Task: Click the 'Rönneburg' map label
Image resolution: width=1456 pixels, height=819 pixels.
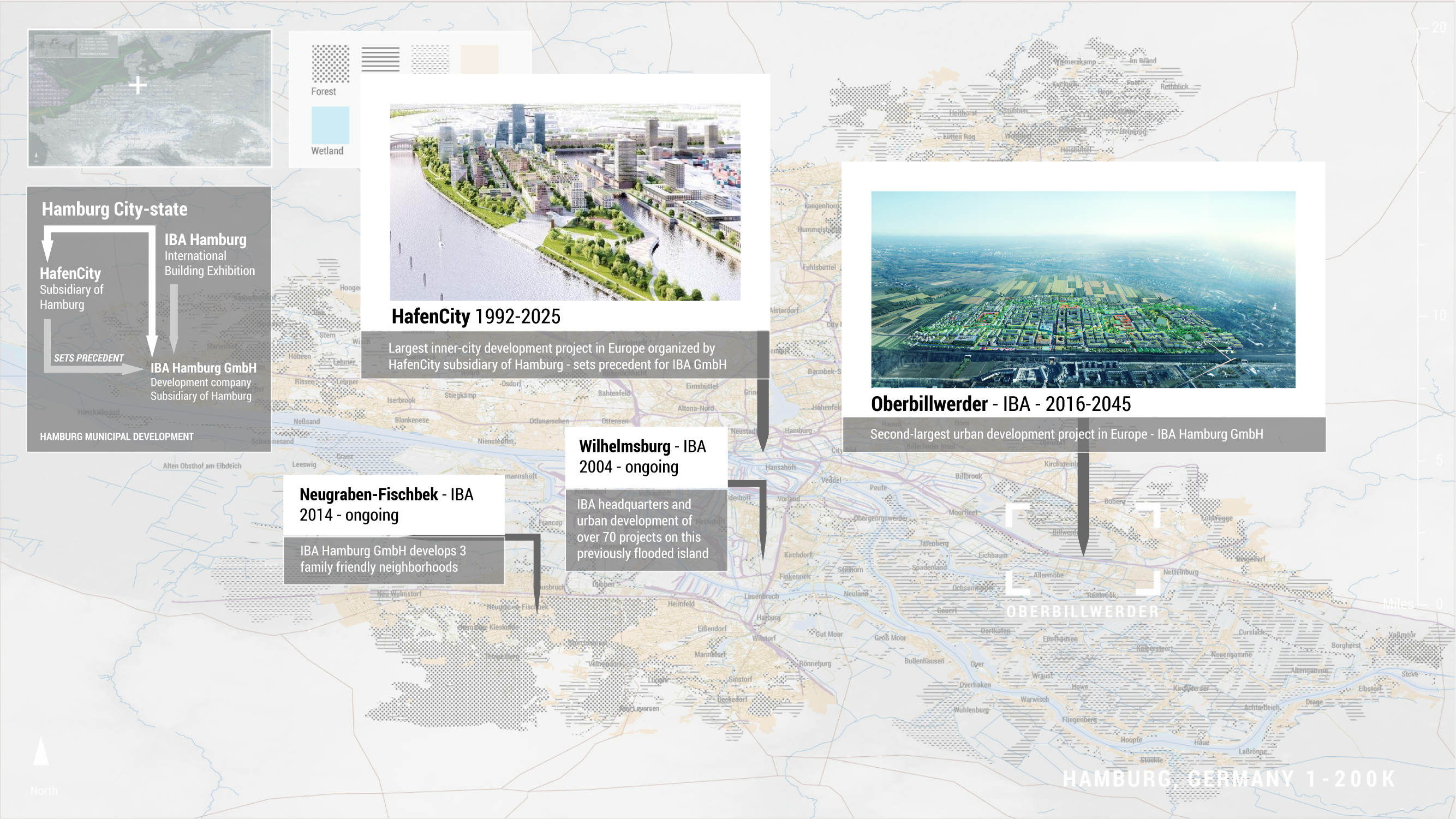Action: pos(814,663)
